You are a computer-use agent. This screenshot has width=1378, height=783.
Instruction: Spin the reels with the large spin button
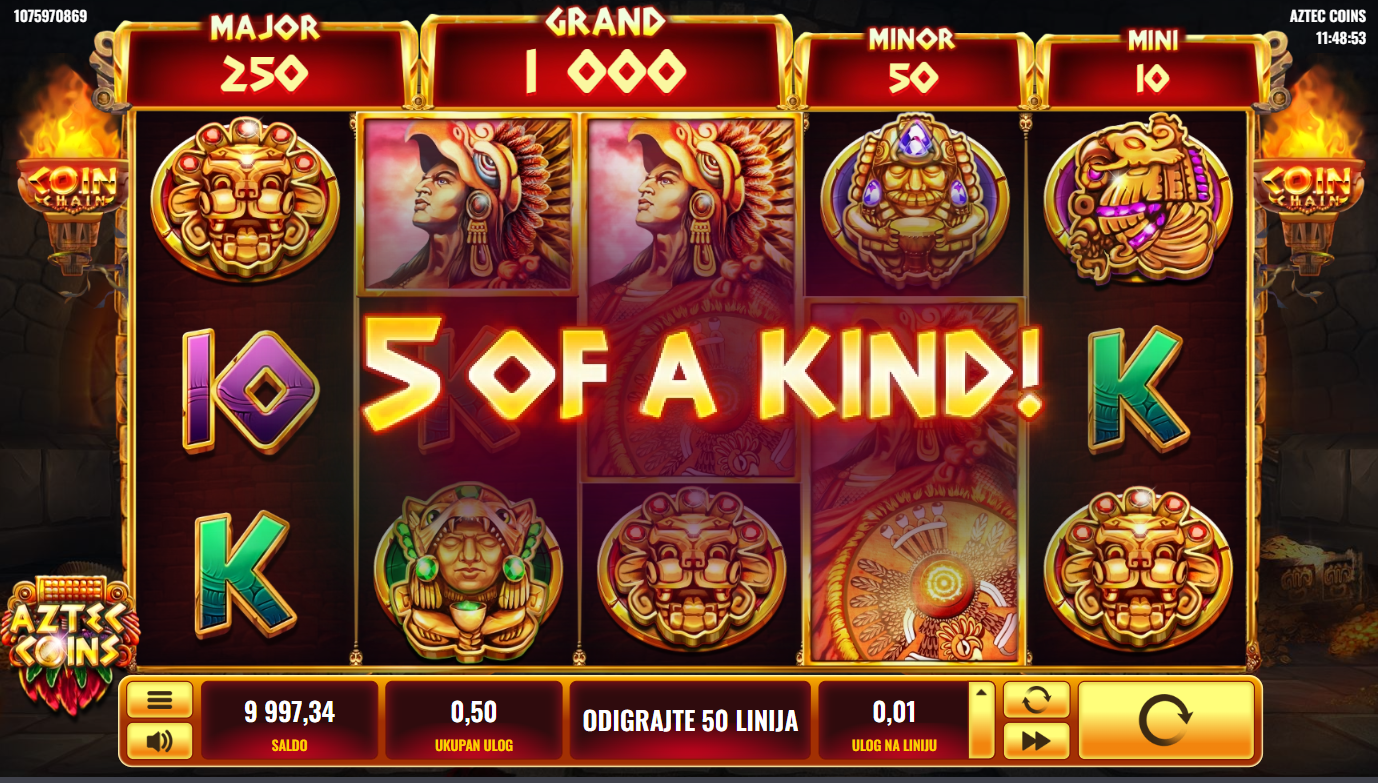point(1165,720)
